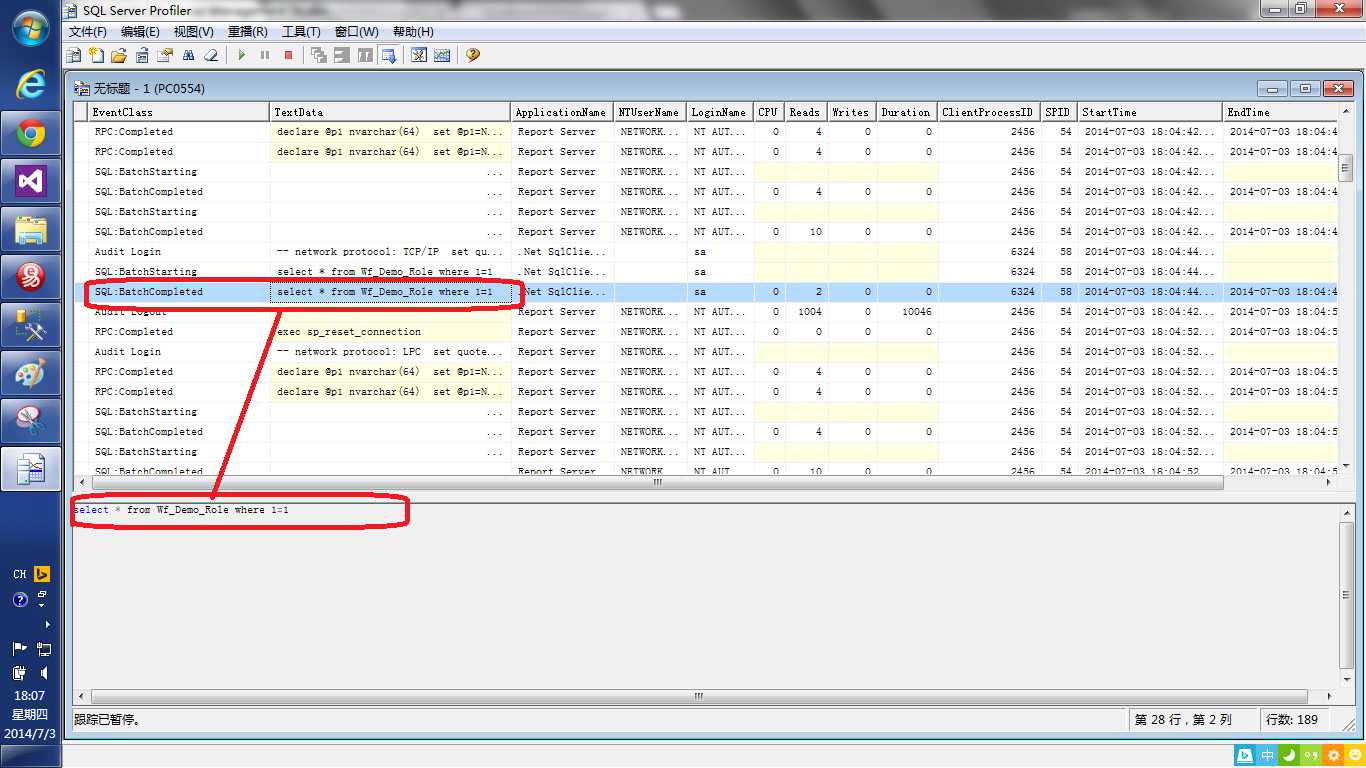The height and width of the screenshot is (768, 1366).
Task: Open the 帮助(H) menu
Action: pyautogui.click(x=413, y=32)
